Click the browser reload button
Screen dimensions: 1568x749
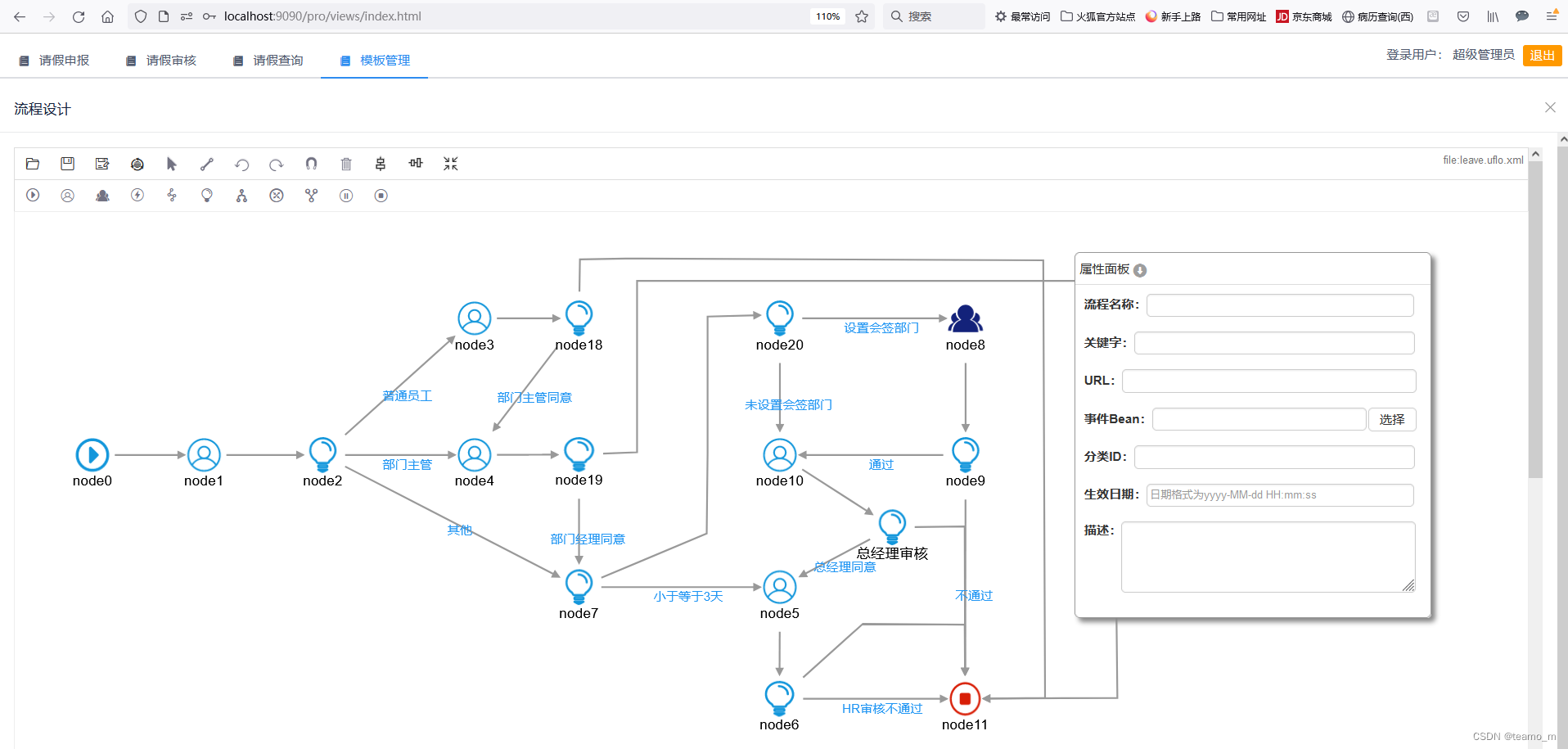click(79, 16)
